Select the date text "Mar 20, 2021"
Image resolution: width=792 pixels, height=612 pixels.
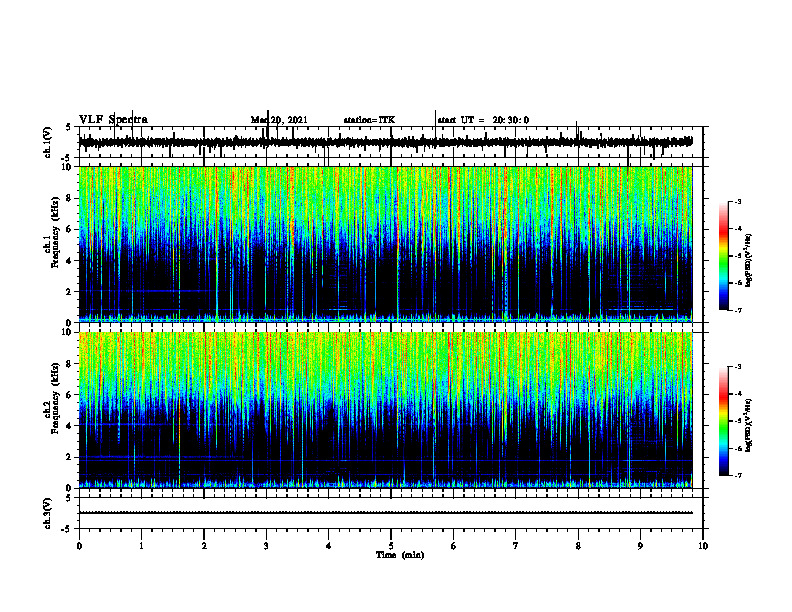(279, 120)
